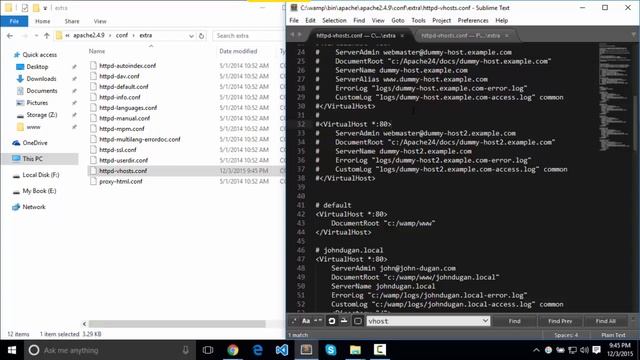Open Skype from the taskbar
640x360 pixels.
tap(331, 350)
